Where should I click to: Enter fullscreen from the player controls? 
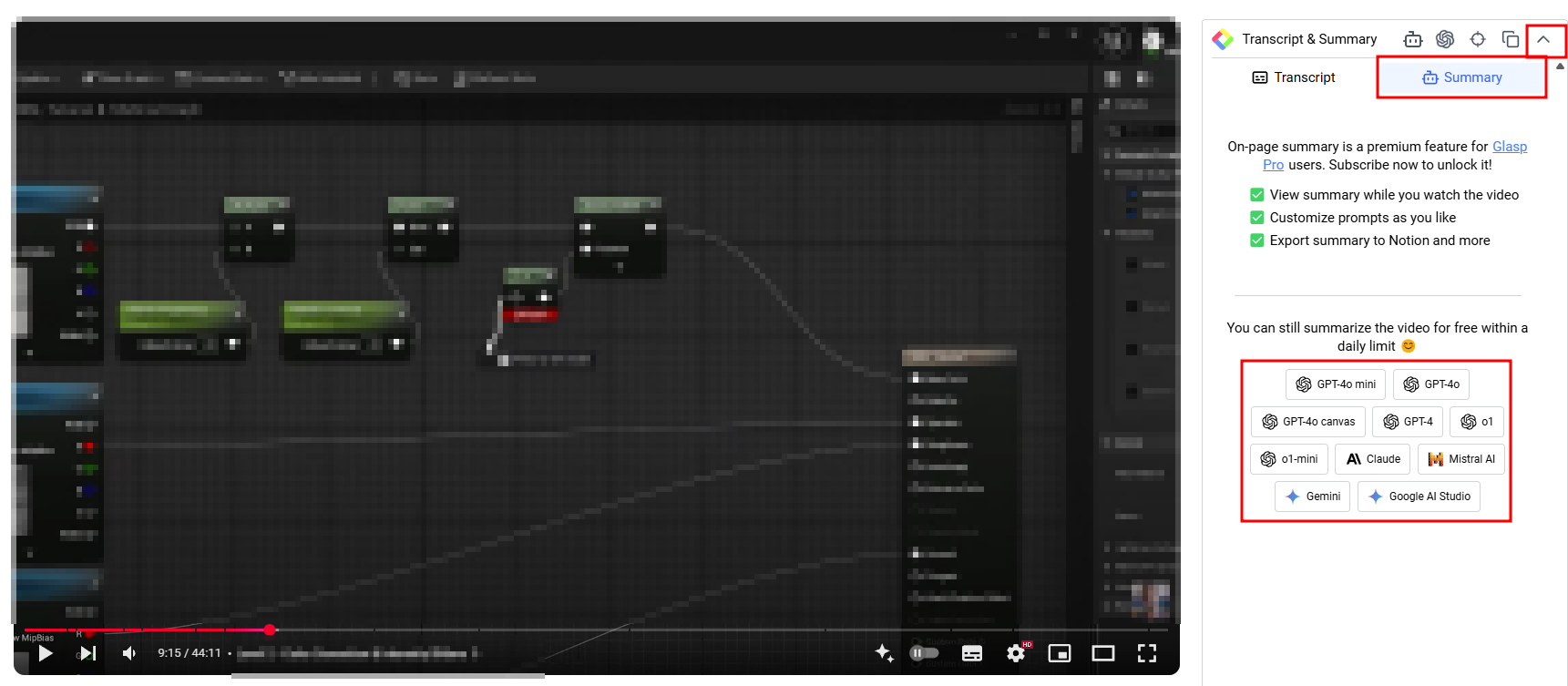pos(1147,653)
